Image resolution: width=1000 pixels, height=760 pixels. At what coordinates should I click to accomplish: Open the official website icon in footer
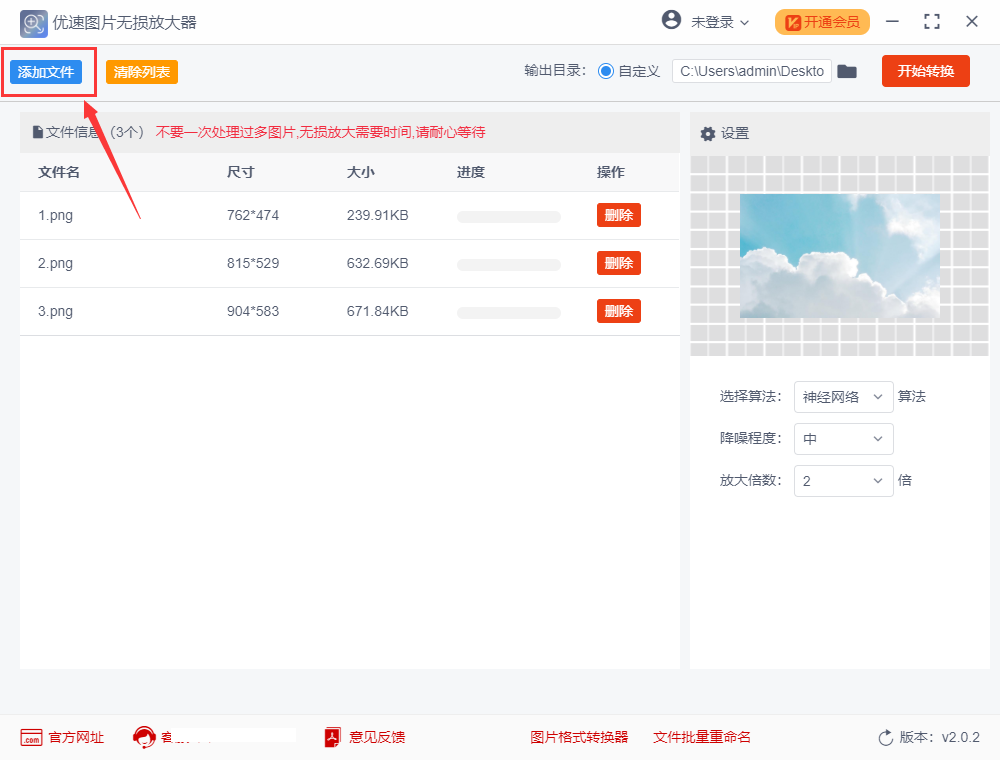(31, 737)
